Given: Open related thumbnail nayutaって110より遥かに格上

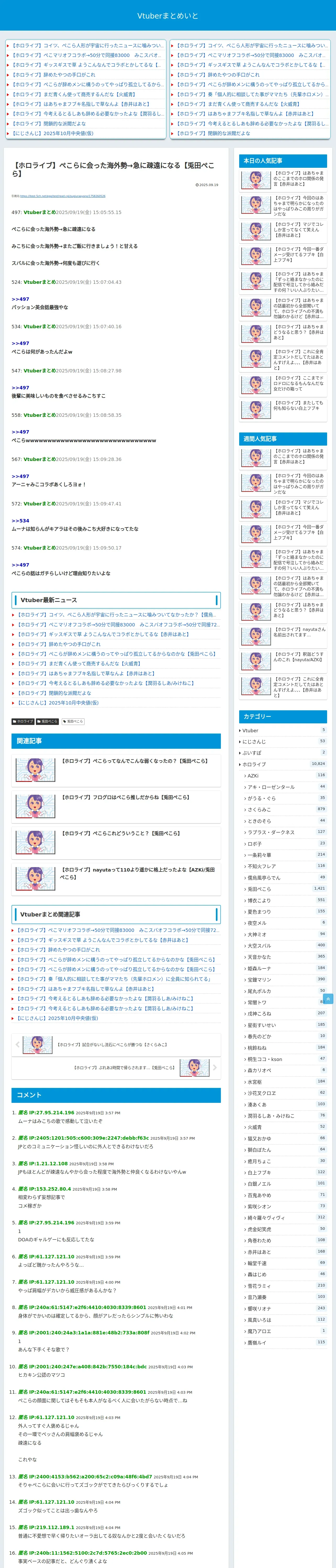Looking at the screenshot, I should (35, 879).
